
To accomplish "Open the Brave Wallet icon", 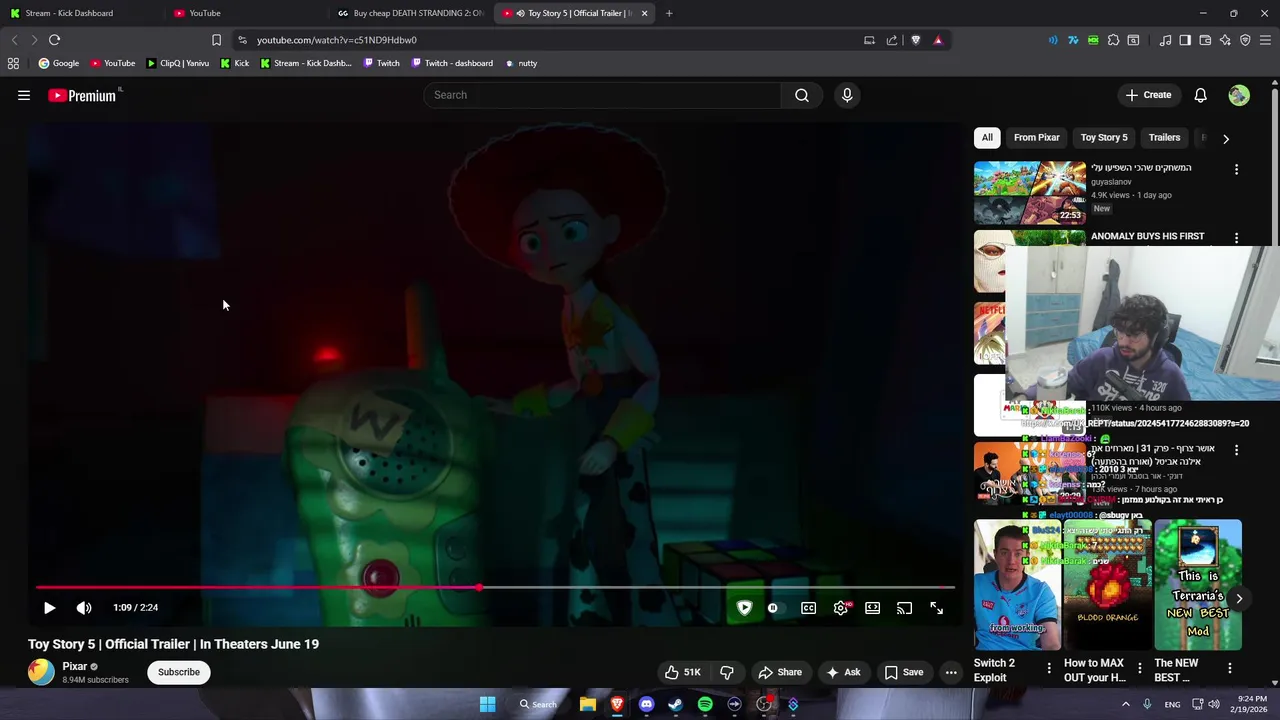I will coord(1205,40).
